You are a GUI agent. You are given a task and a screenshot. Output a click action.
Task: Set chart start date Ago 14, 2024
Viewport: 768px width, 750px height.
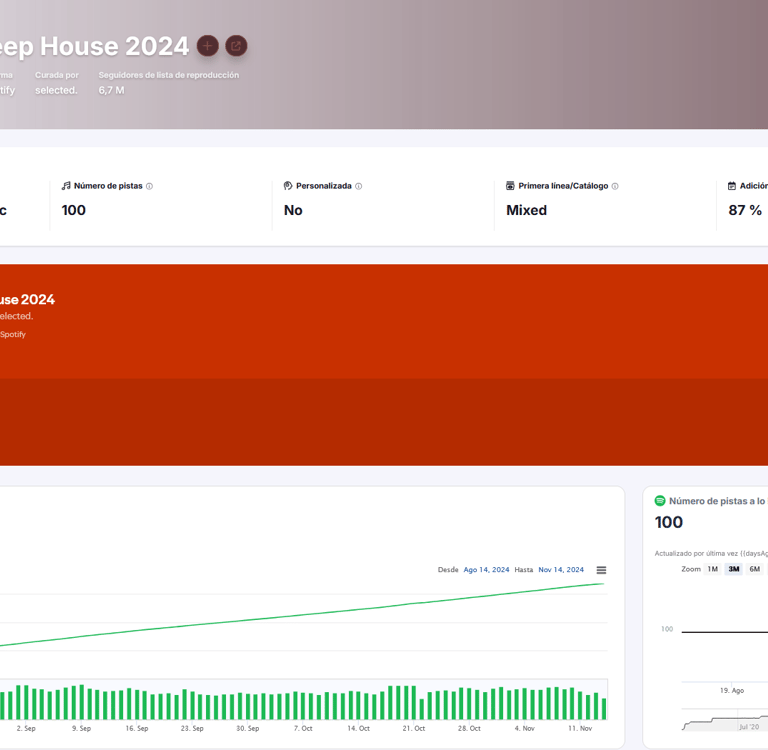(x=486, y=570)
